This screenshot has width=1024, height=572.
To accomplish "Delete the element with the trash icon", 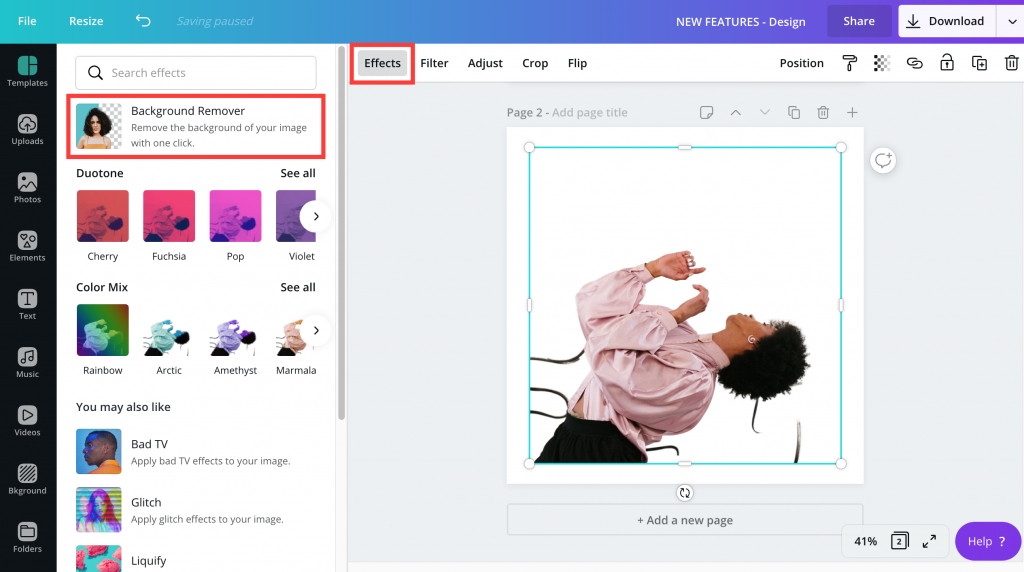I will pyautogui.click(x=1011, y=63).
